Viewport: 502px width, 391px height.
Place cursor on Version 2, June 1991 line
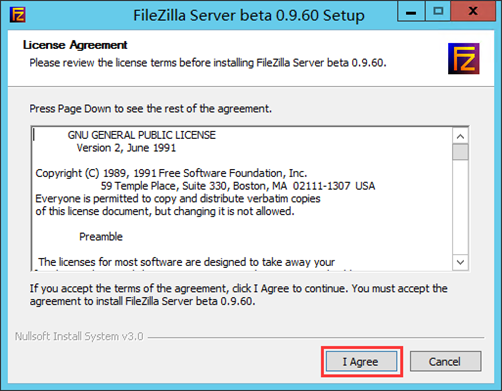[126, 148]
